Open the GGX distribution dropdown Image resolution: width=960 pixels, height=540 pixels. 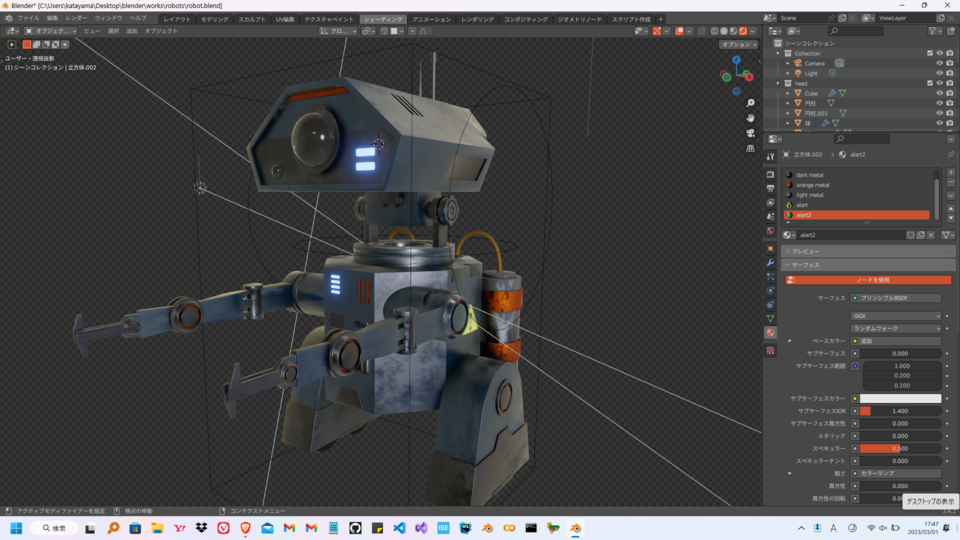(x=895, y=316)
